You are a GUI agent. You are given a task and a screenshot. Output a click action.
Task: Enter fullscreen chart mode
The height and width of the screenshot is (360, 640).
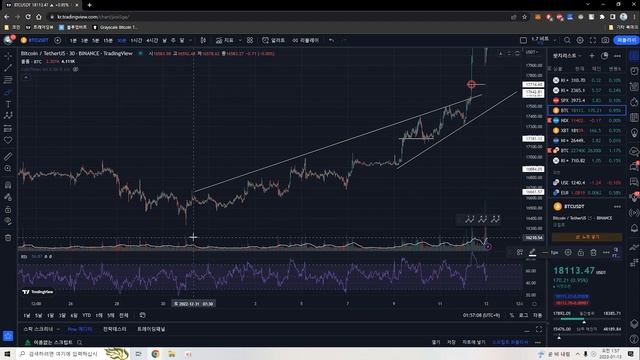pyautogui.click(x=593, y=40)
